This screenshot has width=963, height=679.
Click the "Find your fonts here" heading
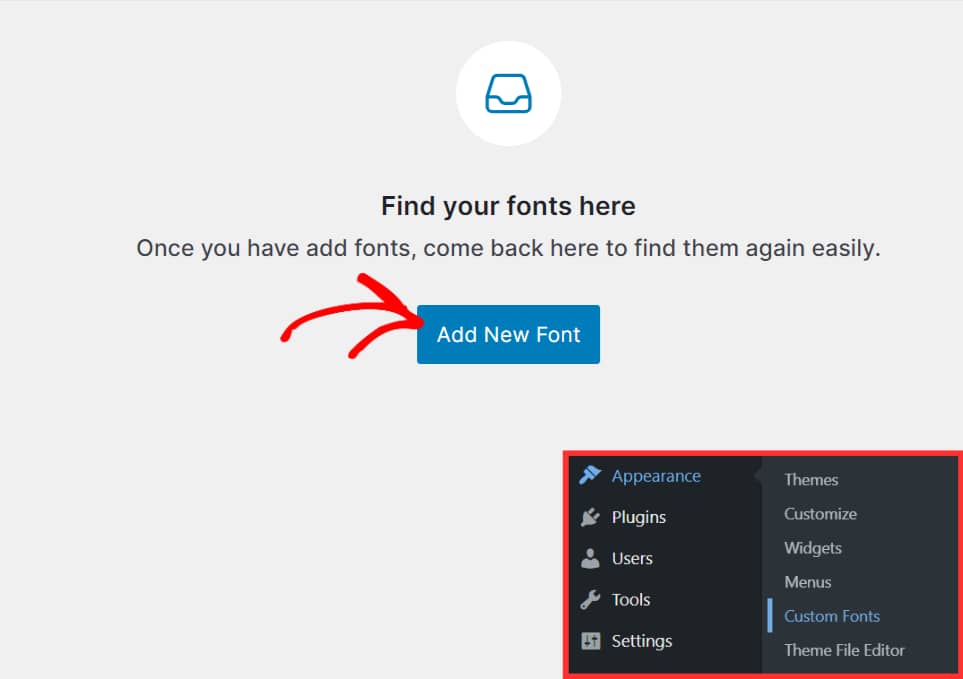[x=508, y=206]
